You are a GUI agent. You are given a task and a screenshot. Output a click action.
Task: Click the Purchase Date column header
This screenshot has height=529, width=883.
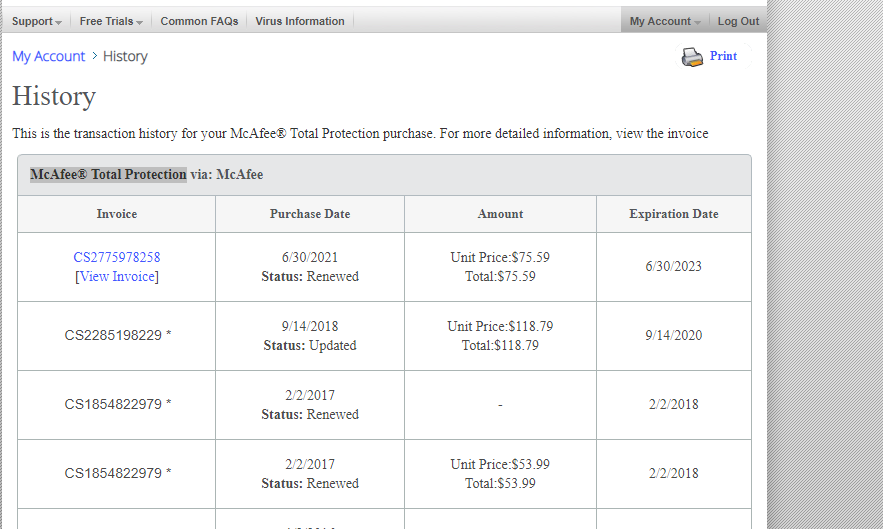(310, 214)
